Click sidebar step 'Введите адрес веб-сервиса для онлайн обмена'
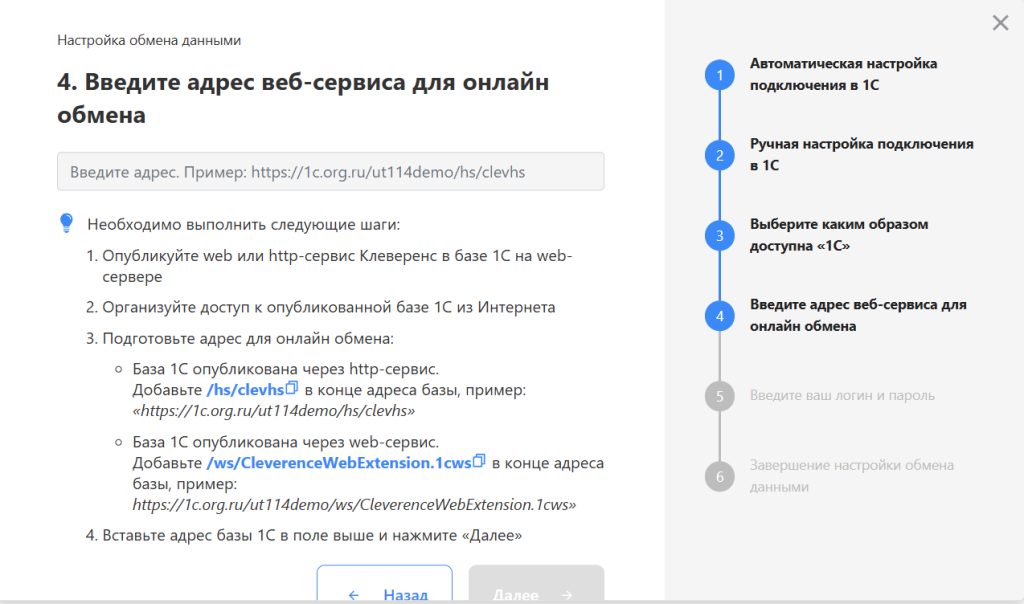 858,315
